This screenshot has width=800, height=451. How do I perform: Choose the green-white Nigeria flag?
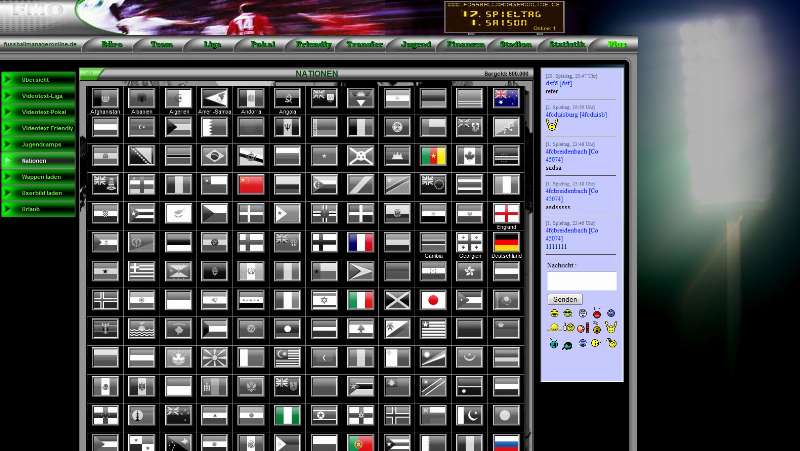pyautogui.click(x=287, y=415)
